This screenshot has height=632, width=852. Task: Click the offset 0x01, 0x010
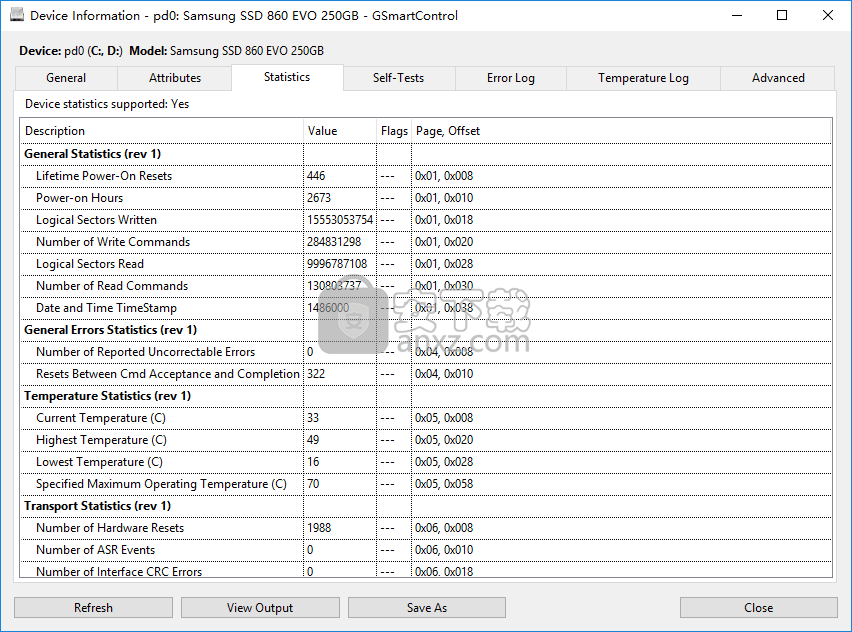444,198
